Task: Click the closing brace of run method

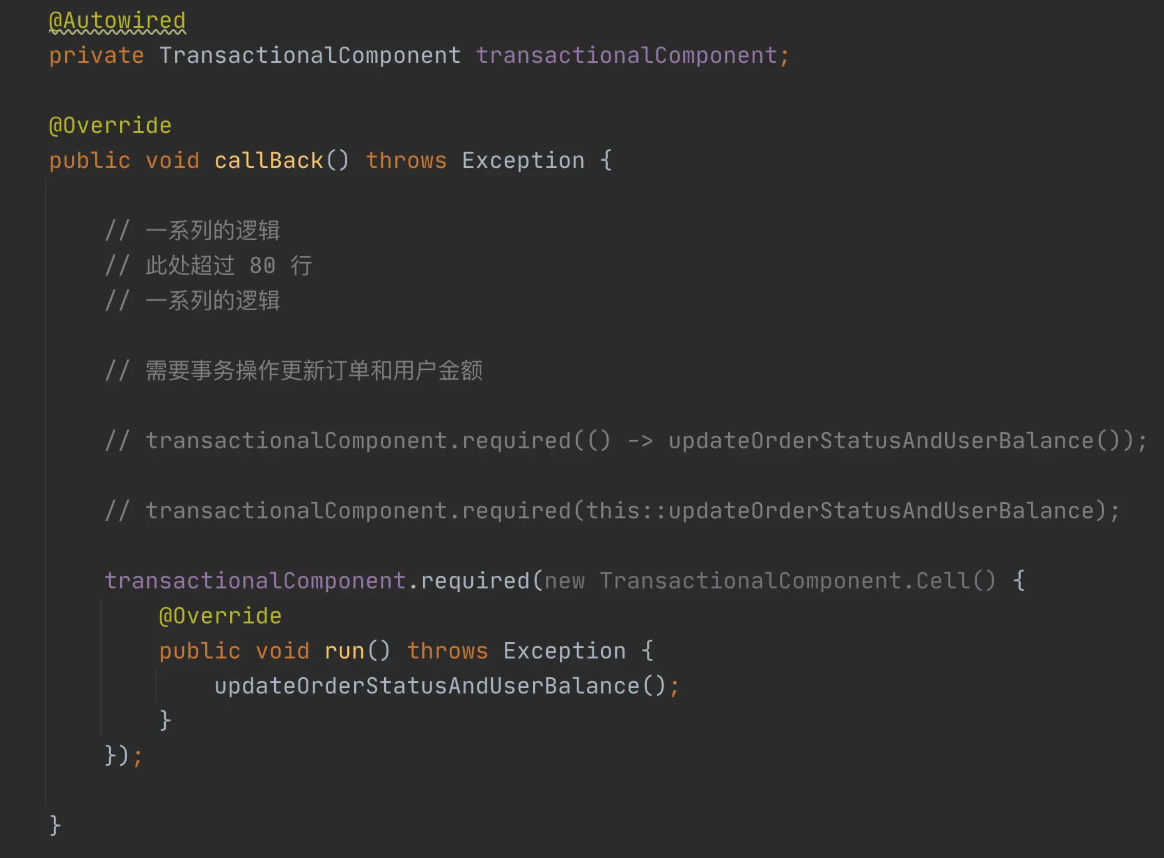Action: click(165, 721)
